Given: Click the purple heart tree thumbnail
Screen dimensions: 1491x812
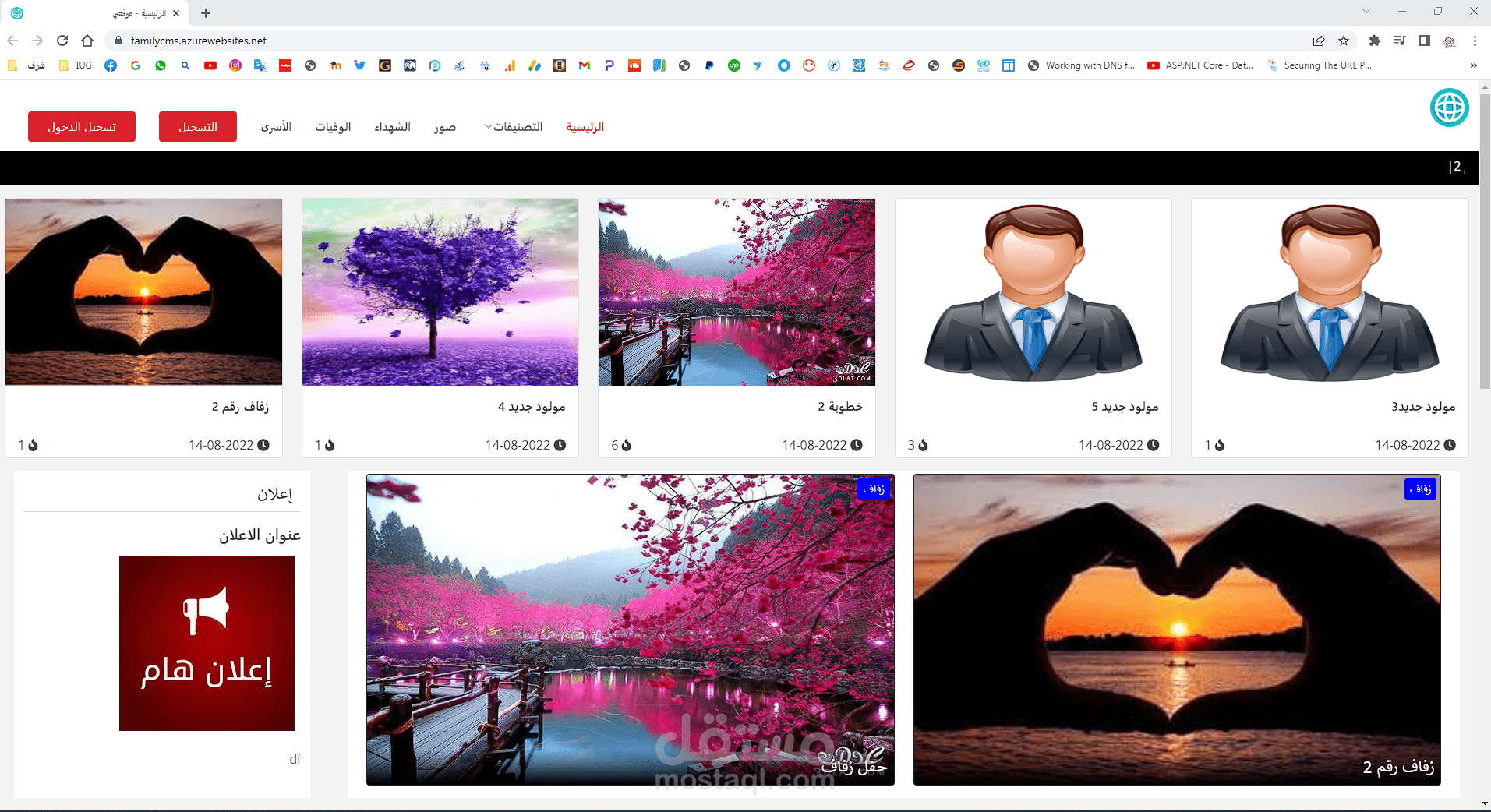Looking at the screenshot, I should click(x=440, y=292).
